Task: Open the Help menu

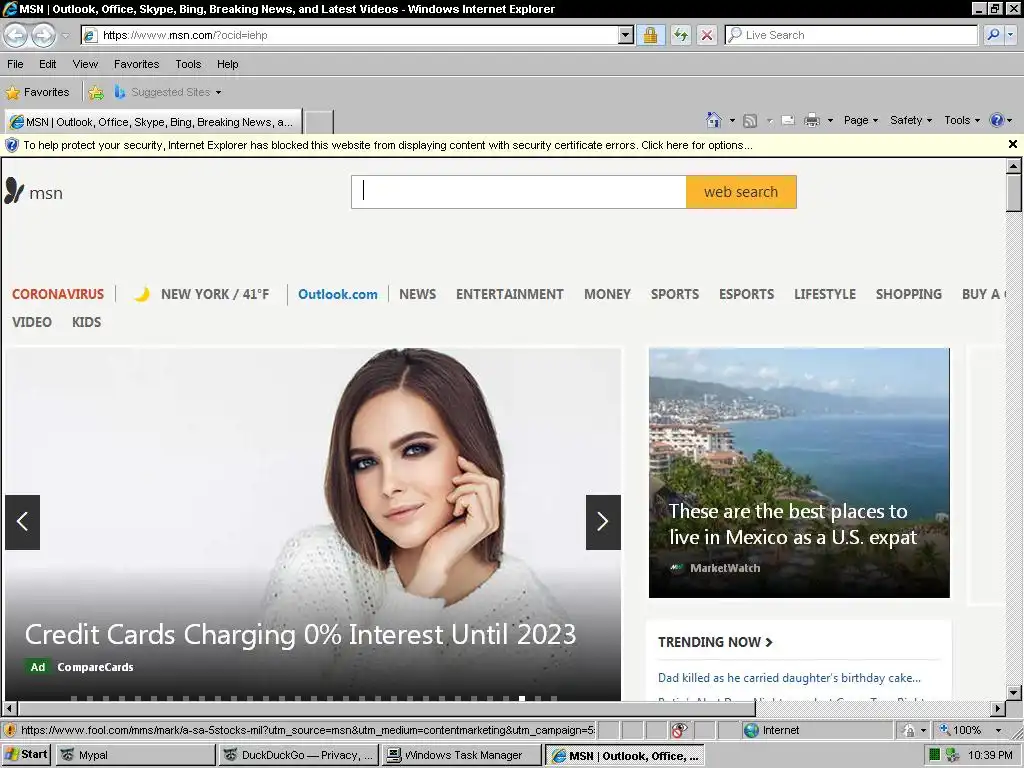Action: click(227, 64)
